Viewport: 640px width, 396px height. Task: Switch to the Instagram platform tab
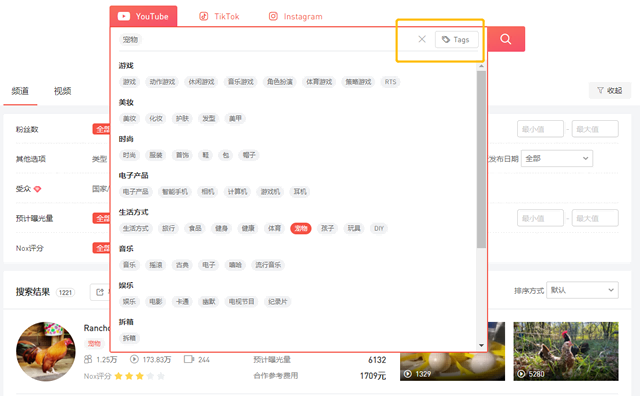pos(296,16)
